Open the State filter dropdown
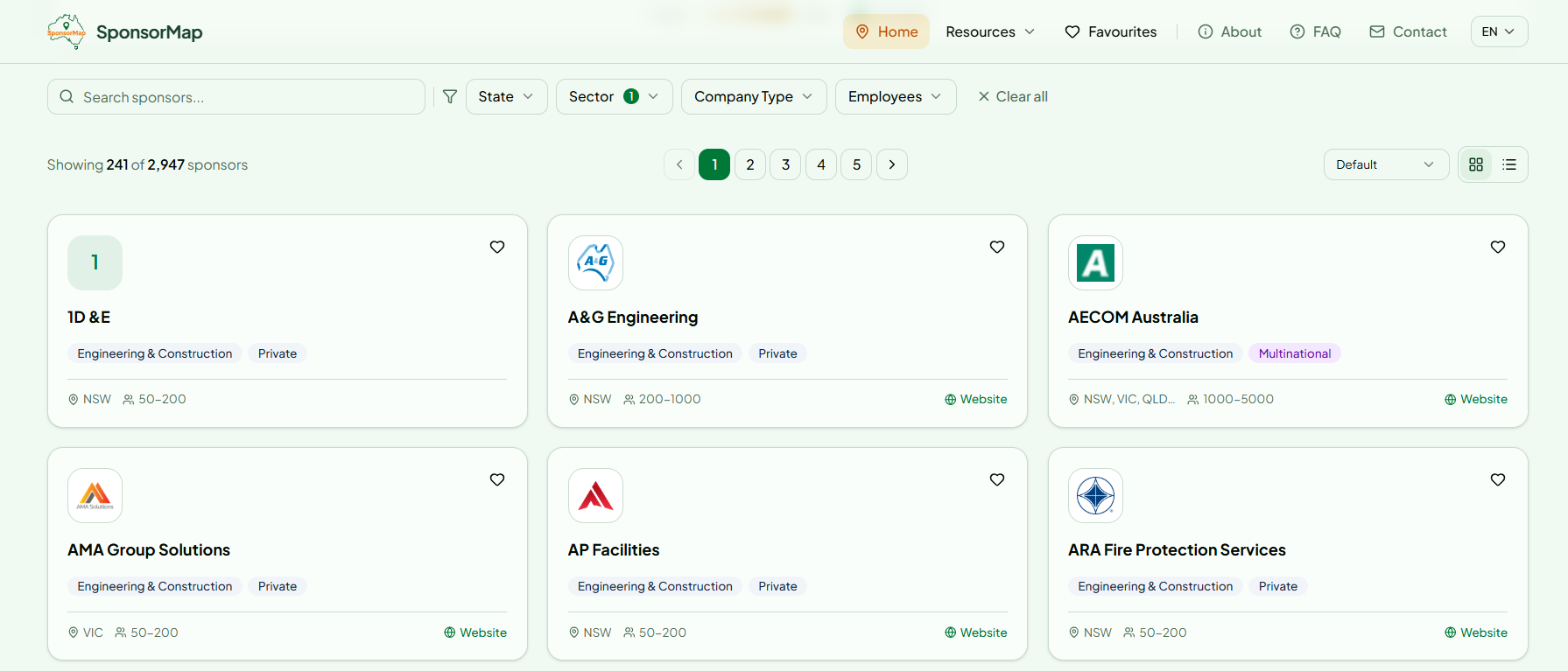The width and height of the screenshot is (1568, 671). click(506, 96)
